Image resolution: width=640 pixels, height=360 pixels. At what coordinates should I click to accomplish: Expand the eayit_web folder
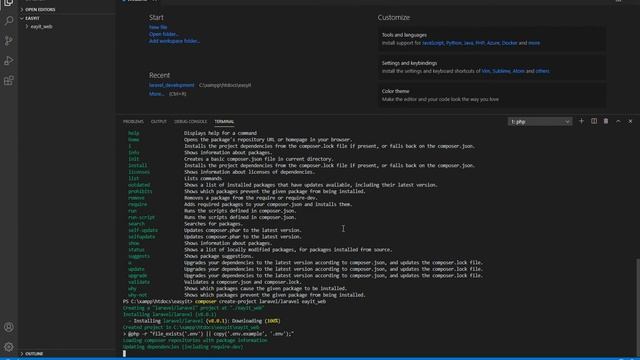41,27
